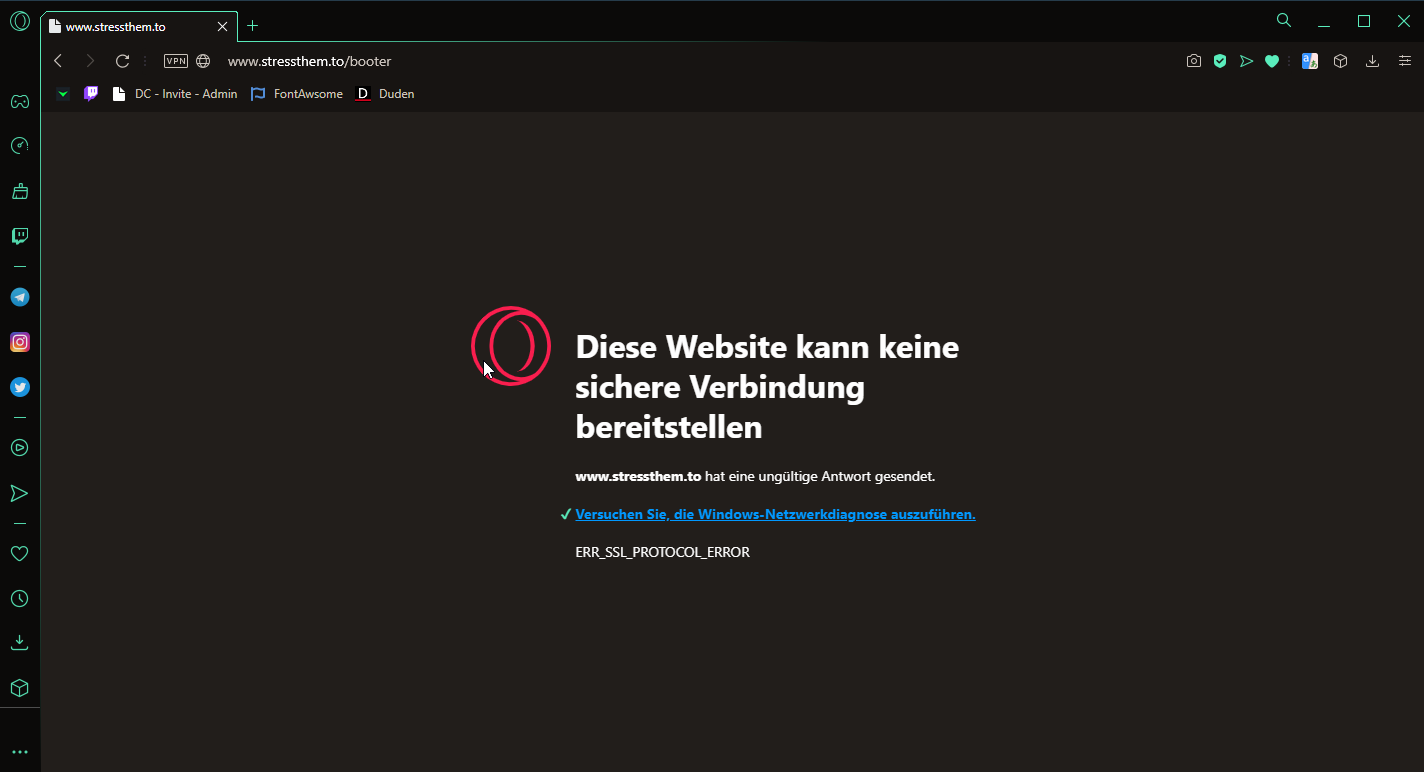Expand sidebar setup three-dots menu
1424x772 pixels.
click(19, 752)
